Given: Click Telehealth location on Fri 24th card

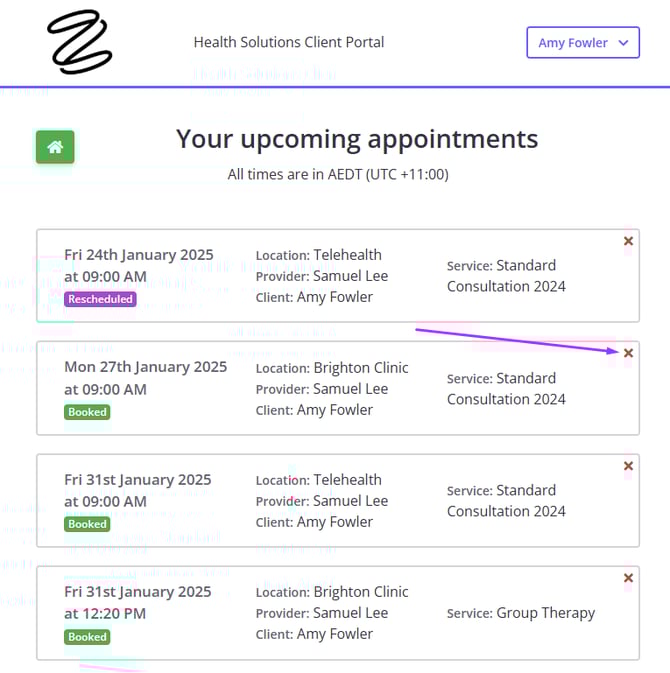Looking at the screenshot, I should coord(347,255).
